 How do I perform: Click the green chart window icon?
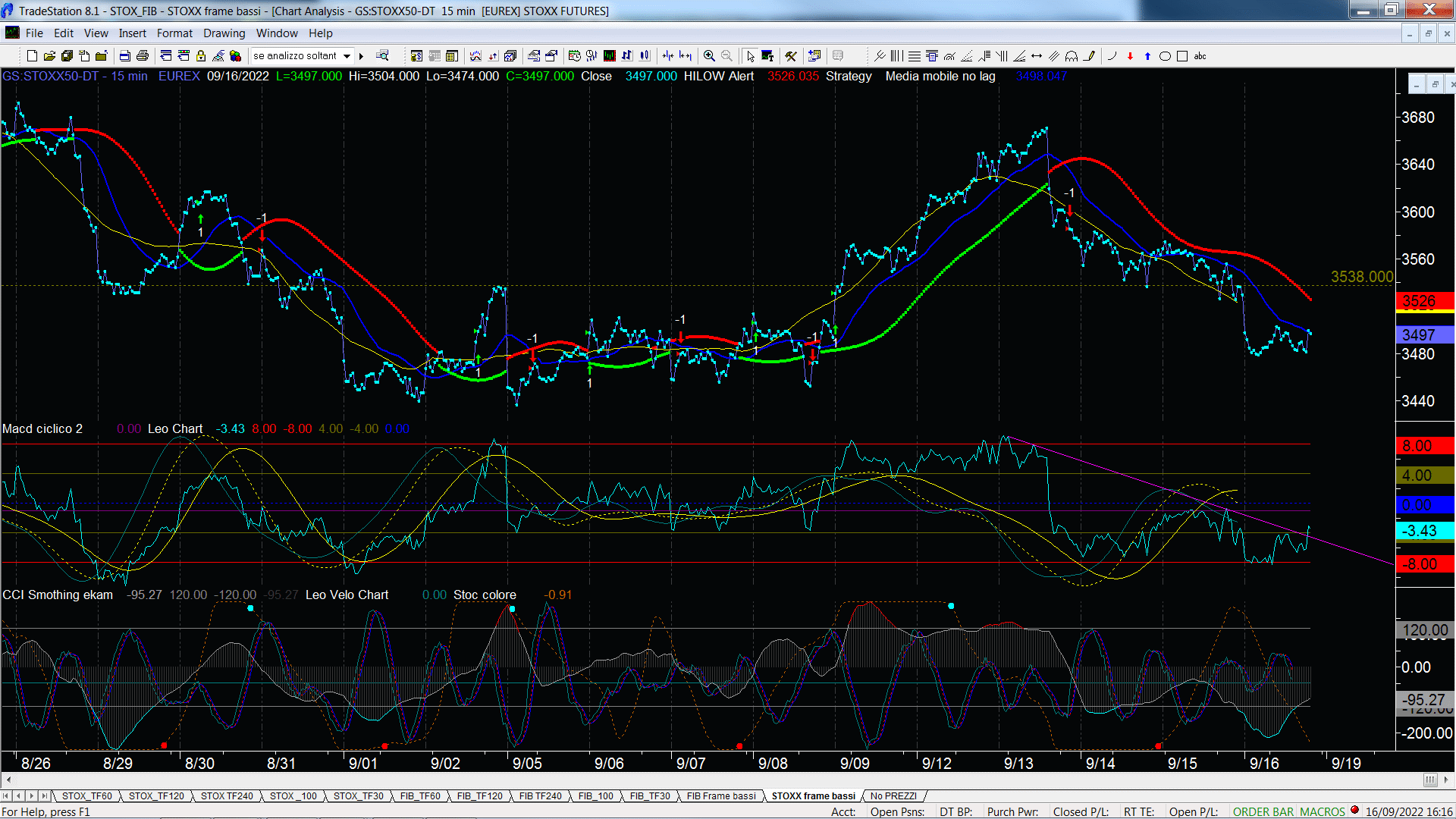pyautogui.click(x=609, y=56)
